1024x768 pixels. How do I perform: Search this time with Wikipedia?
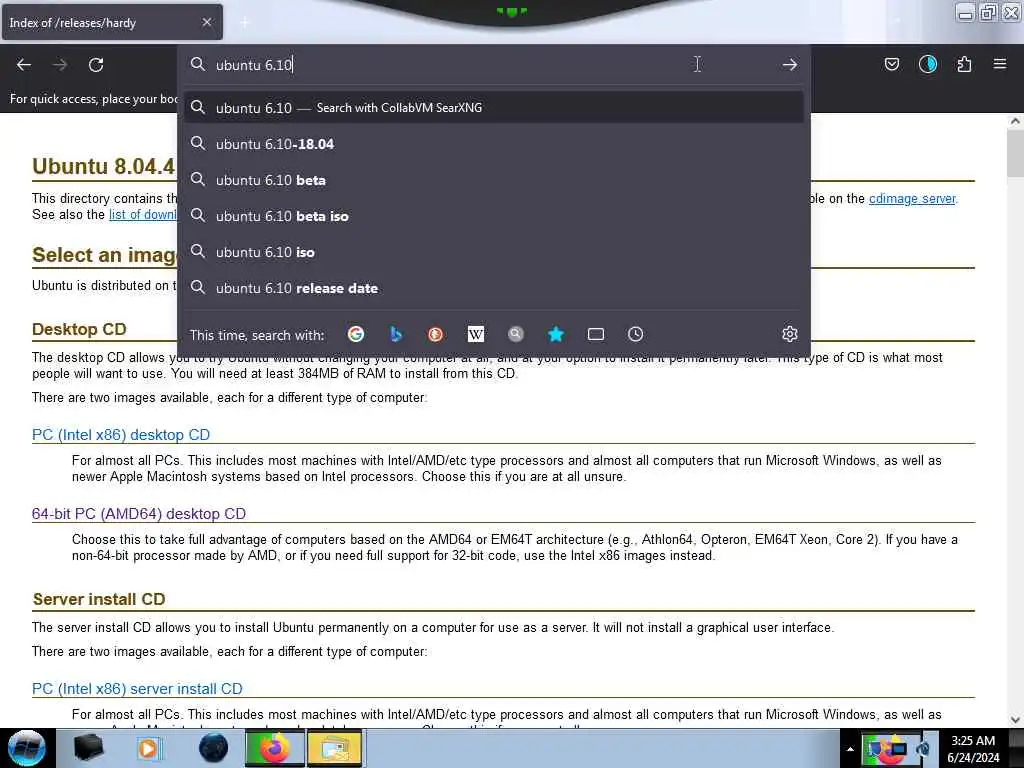tap(475, 334)
